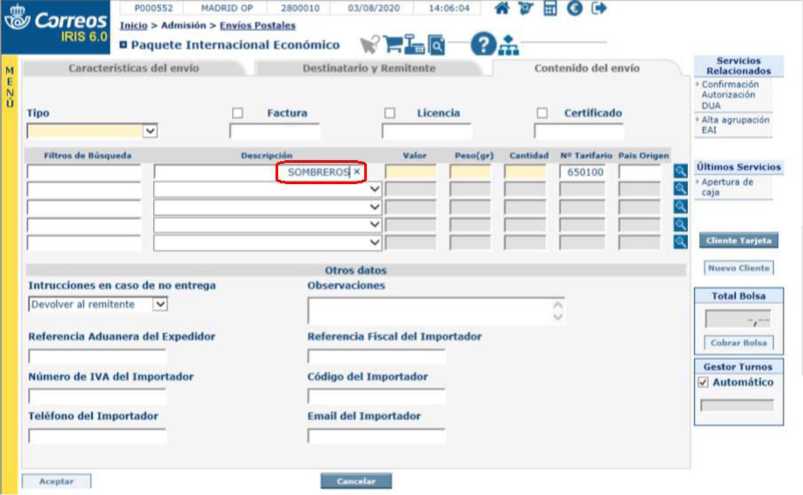The width and height of the screenshot is (803, 495).
Task: Click magnifier search icon on first content row
Action: 680,172
